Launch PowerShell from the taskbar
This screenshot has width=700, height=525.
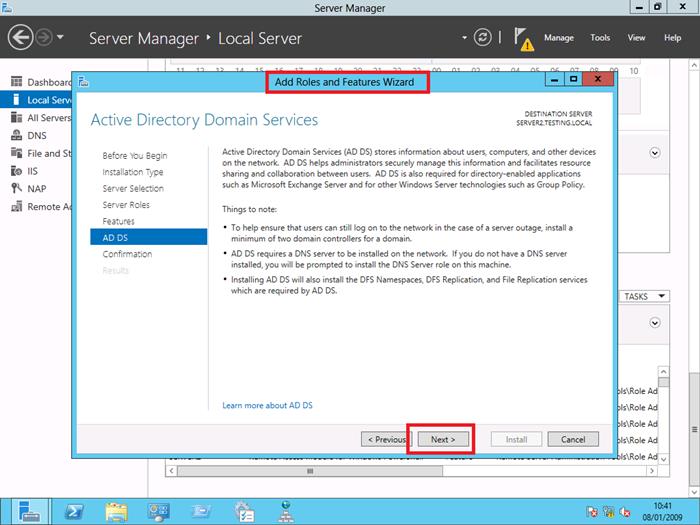pos(74,512)
